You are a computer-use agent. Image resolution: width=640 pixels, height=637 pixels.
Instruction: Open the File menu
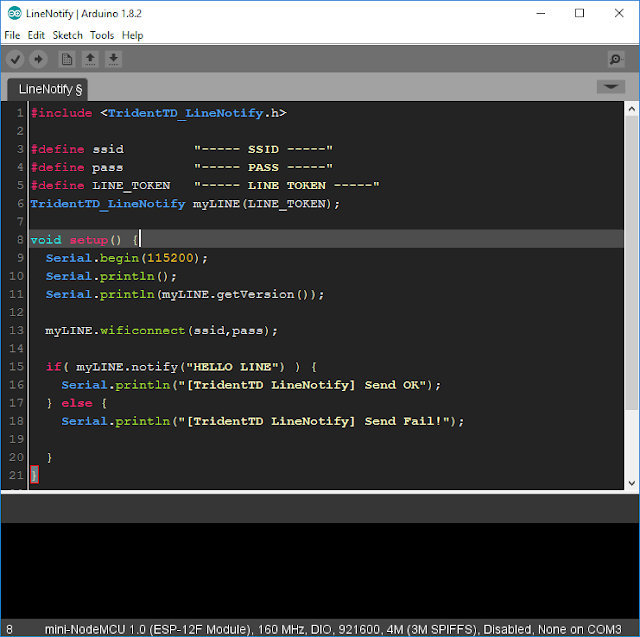[12, 36]
